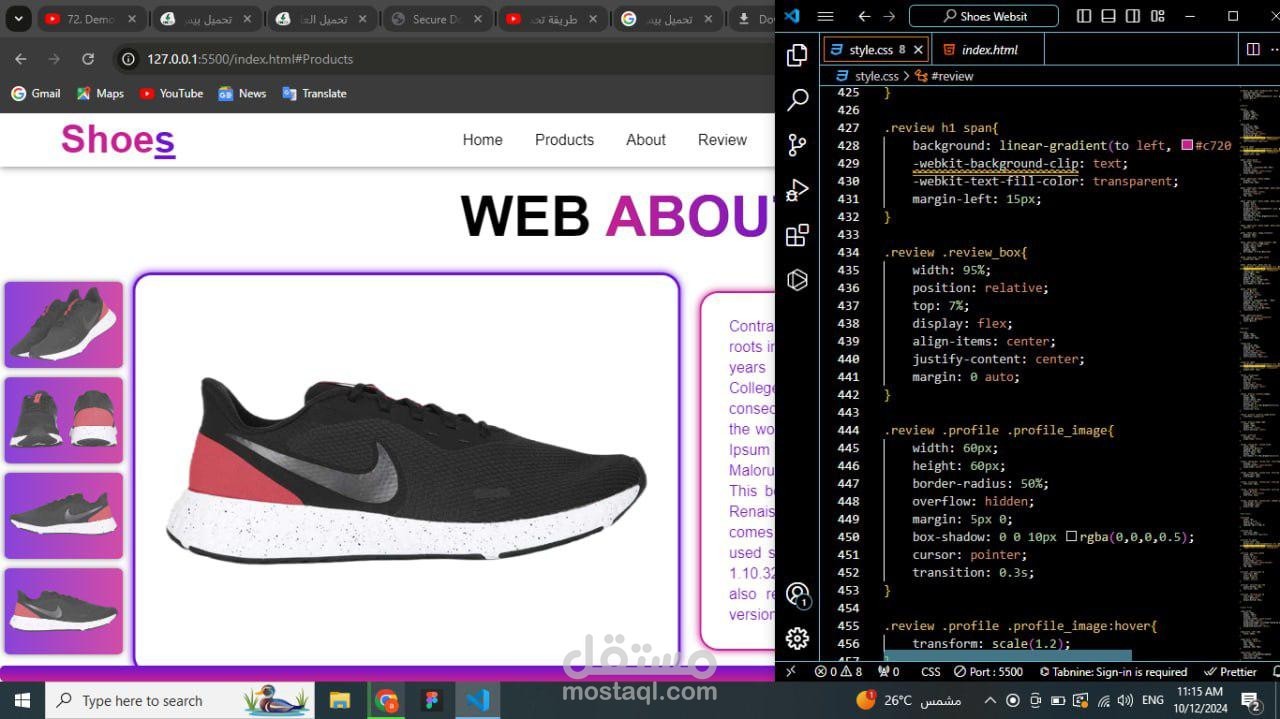This screenshot has height=719, width=1280.
Task: Select the 'Secure D...' browser tab
Action: pos(438,19)
